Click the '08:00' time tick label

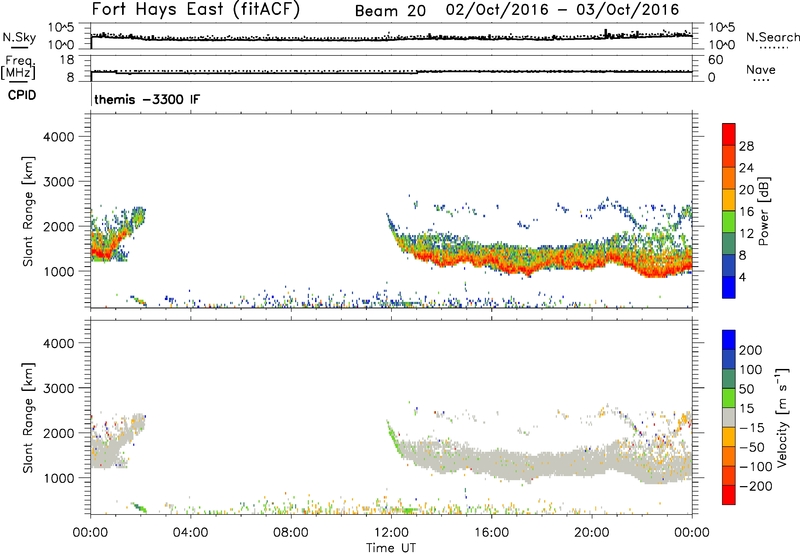click(291, 533)
